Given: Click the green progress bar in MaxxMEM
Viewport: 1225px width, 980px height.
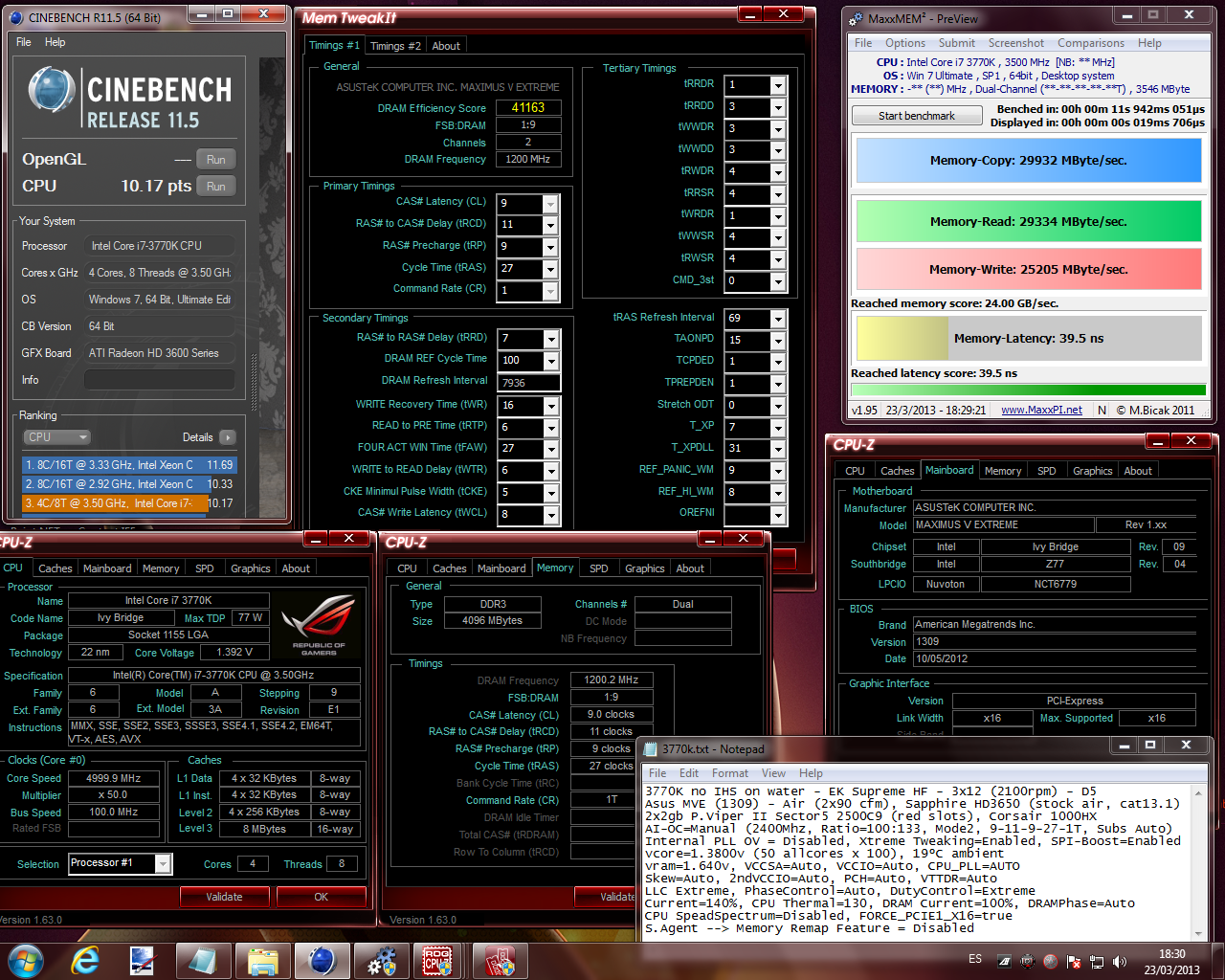Looking at the screenshot, I should (x=1028, y=390).
